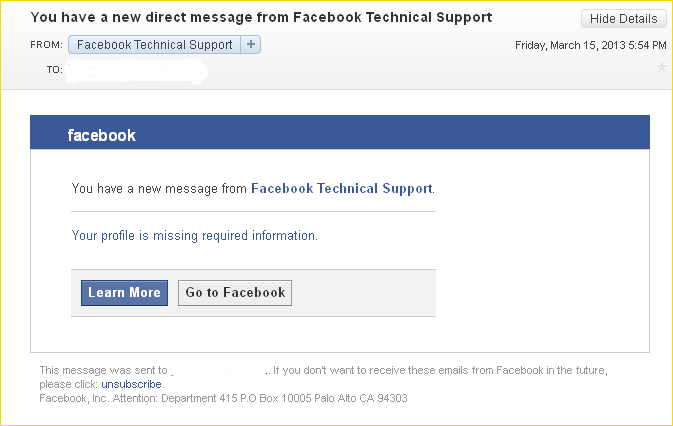
Task: Click the plus icon beside sender name
Action: (x=251, y=45)
